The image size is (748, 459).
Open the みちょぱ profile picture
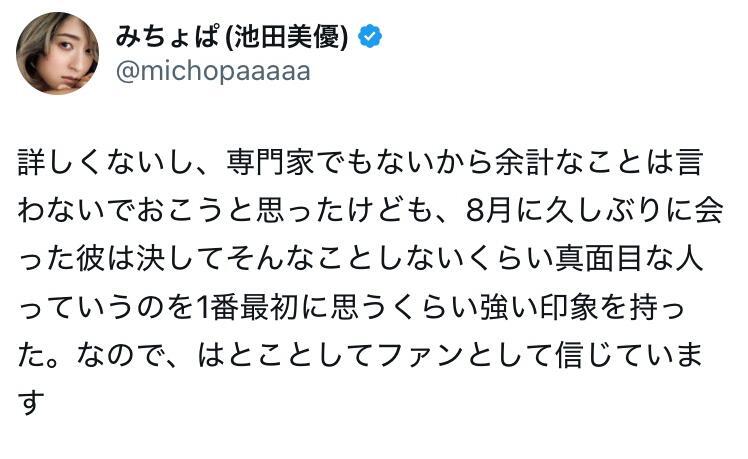click(57, 54)
